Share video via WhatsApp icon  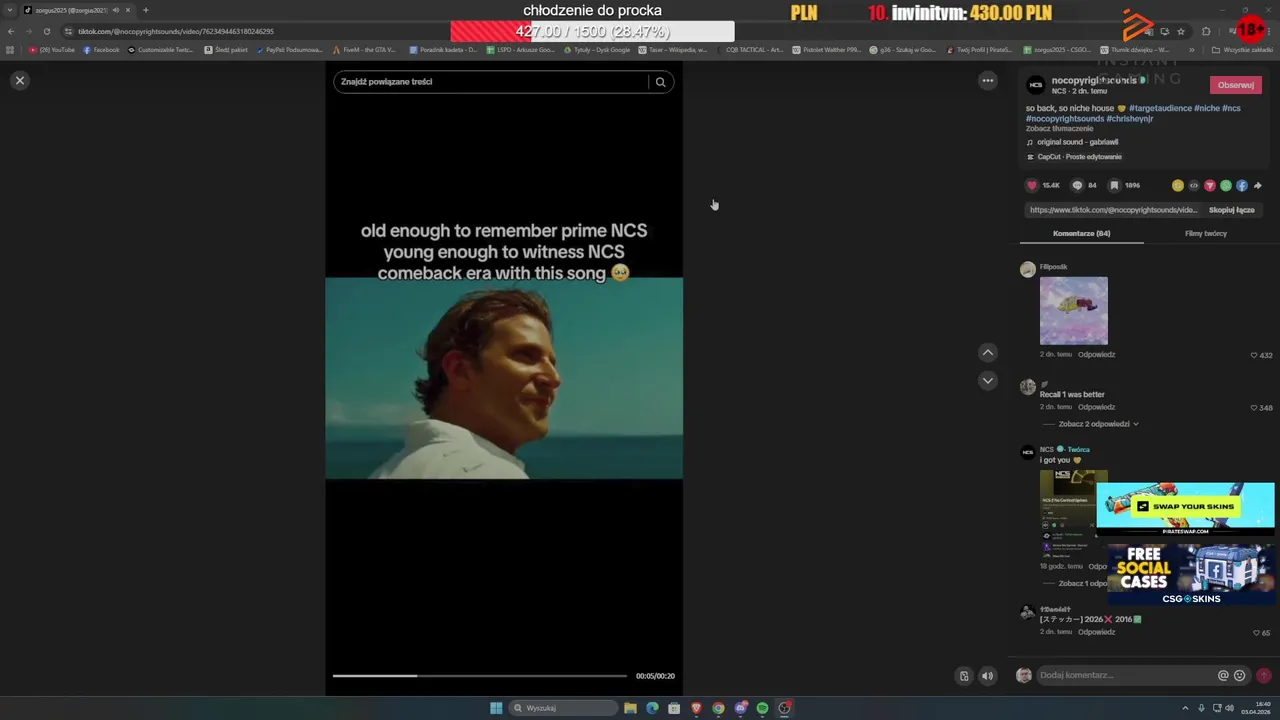1225,185
